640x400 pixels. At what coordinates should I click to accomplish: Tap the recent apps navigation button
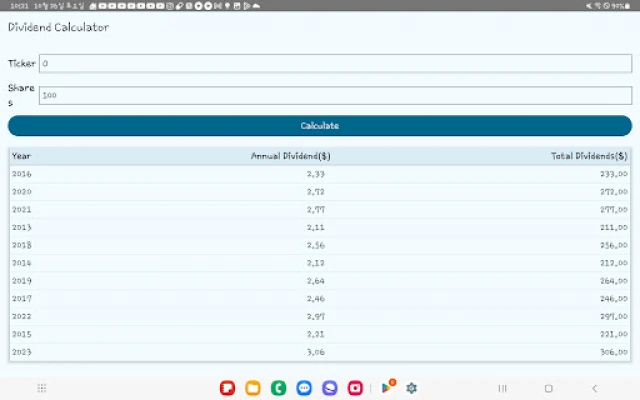pos(502,388)
